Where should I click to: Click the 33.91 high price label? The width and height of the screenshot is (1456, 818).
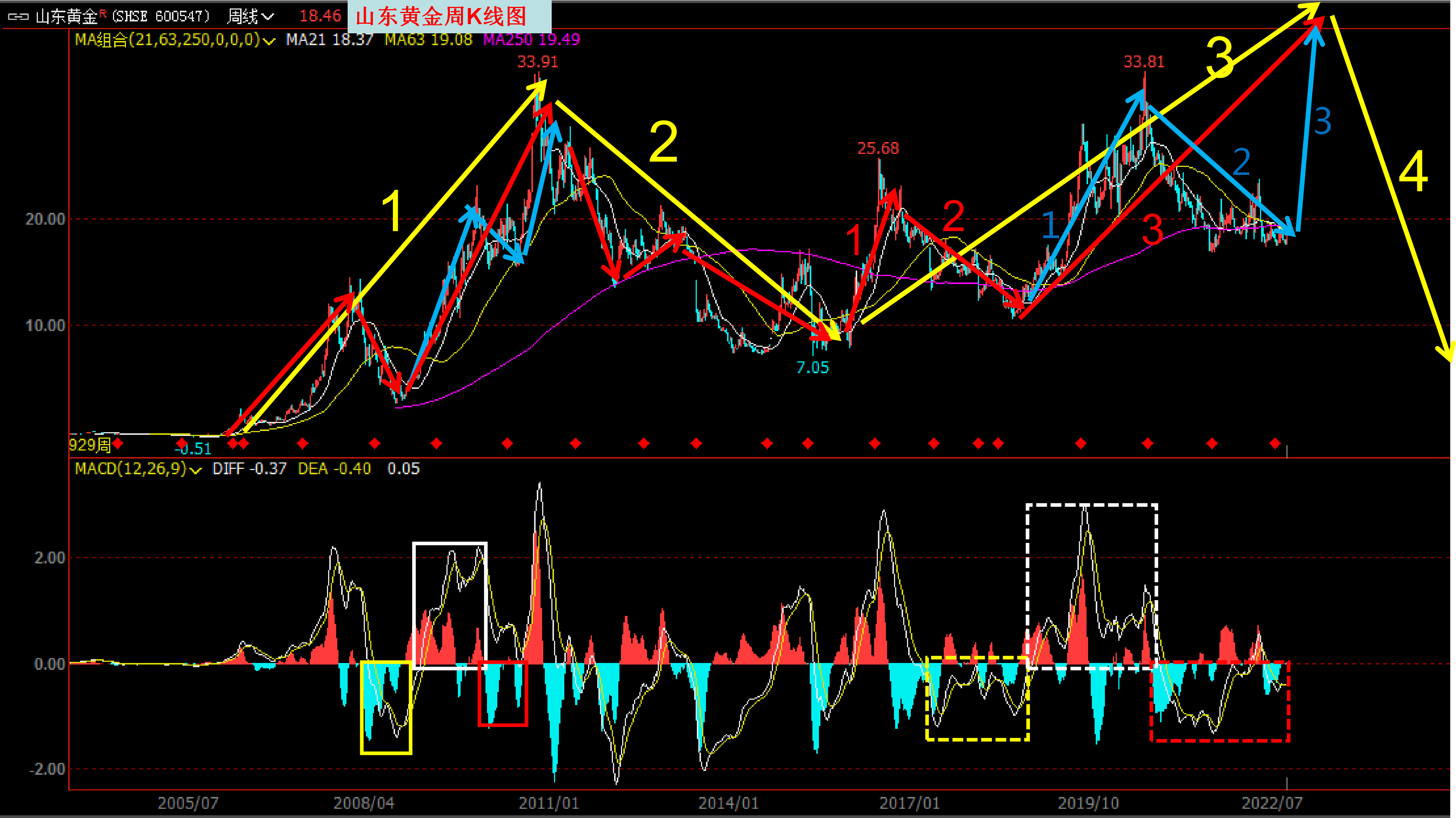pyautogui.click(x=538, y=62)
